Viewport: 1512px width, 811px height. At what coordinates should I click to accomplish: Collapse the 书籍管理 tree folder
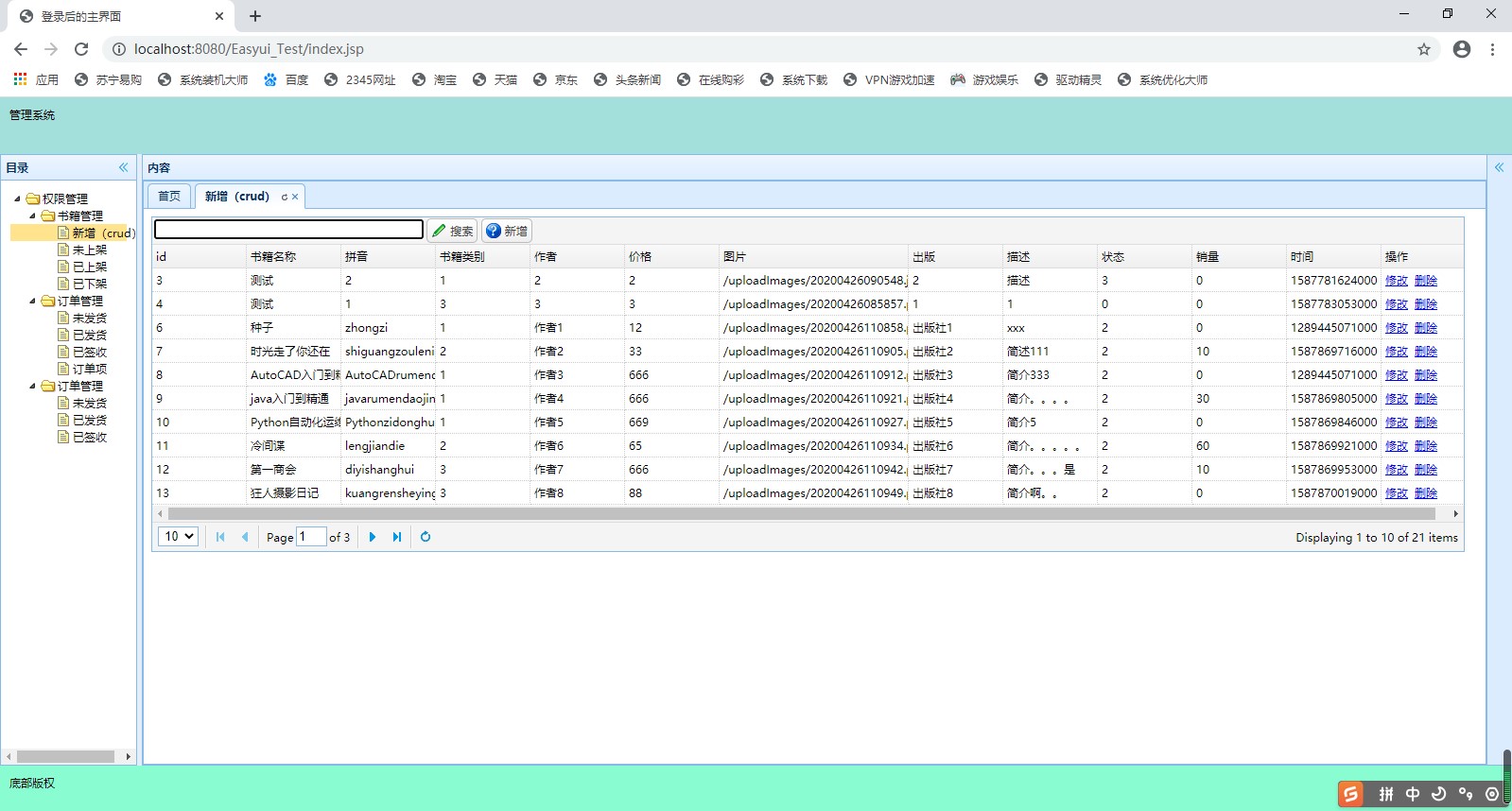point(32,216)
